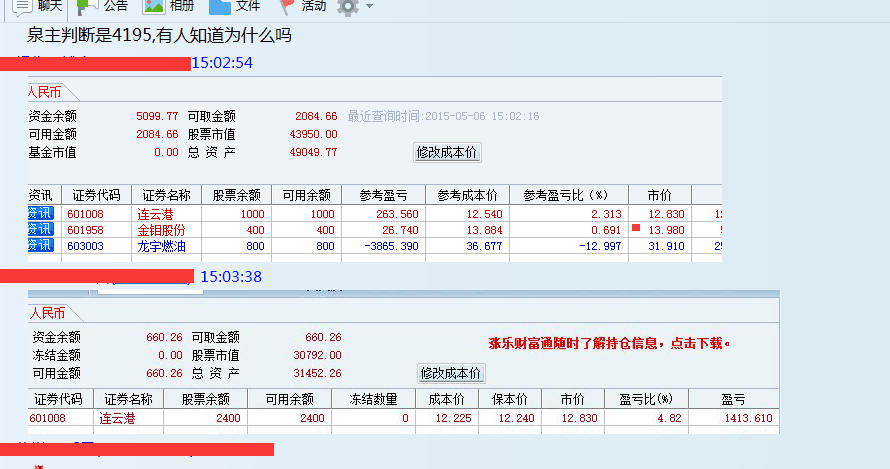
Task: Open the 活动 activities tab
Action: point(303,6)
